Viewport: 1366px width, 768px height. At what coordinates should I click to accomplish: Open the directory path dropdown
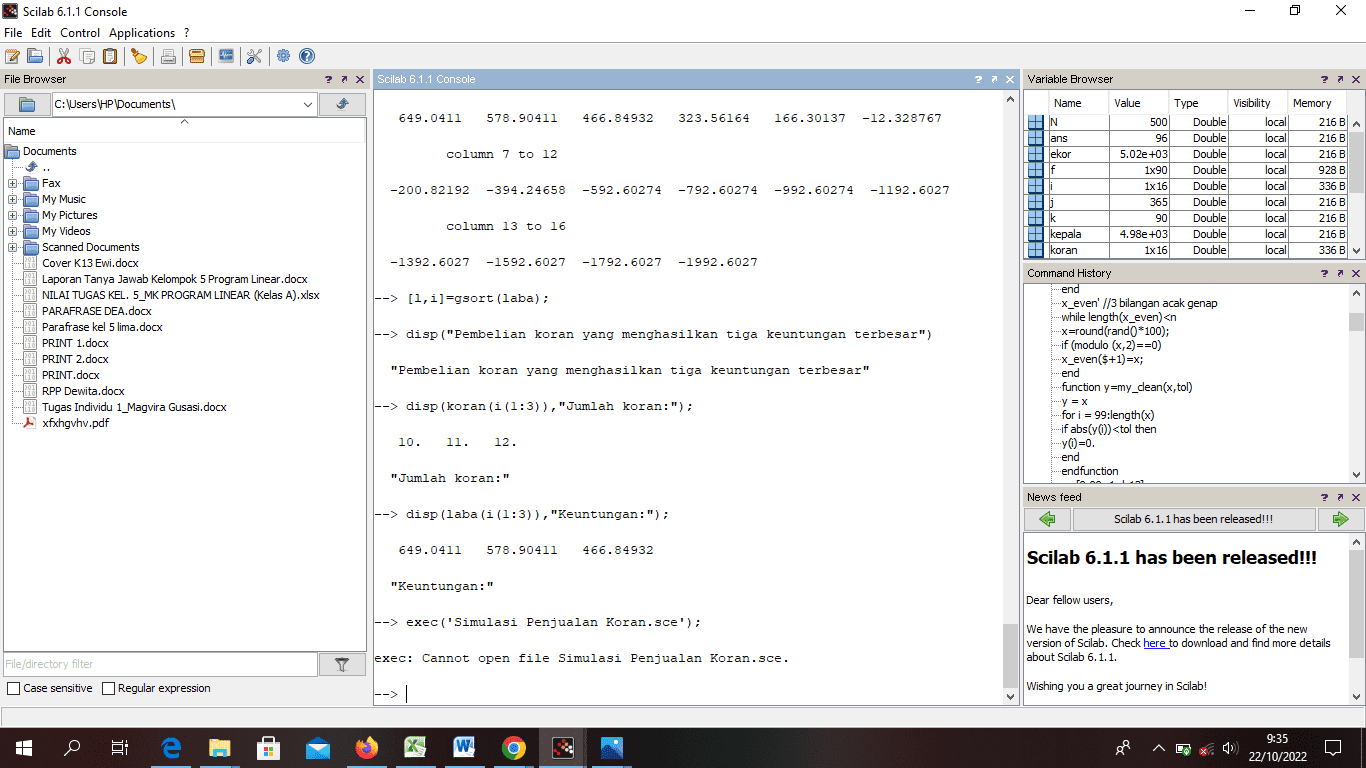click(307, 104)
